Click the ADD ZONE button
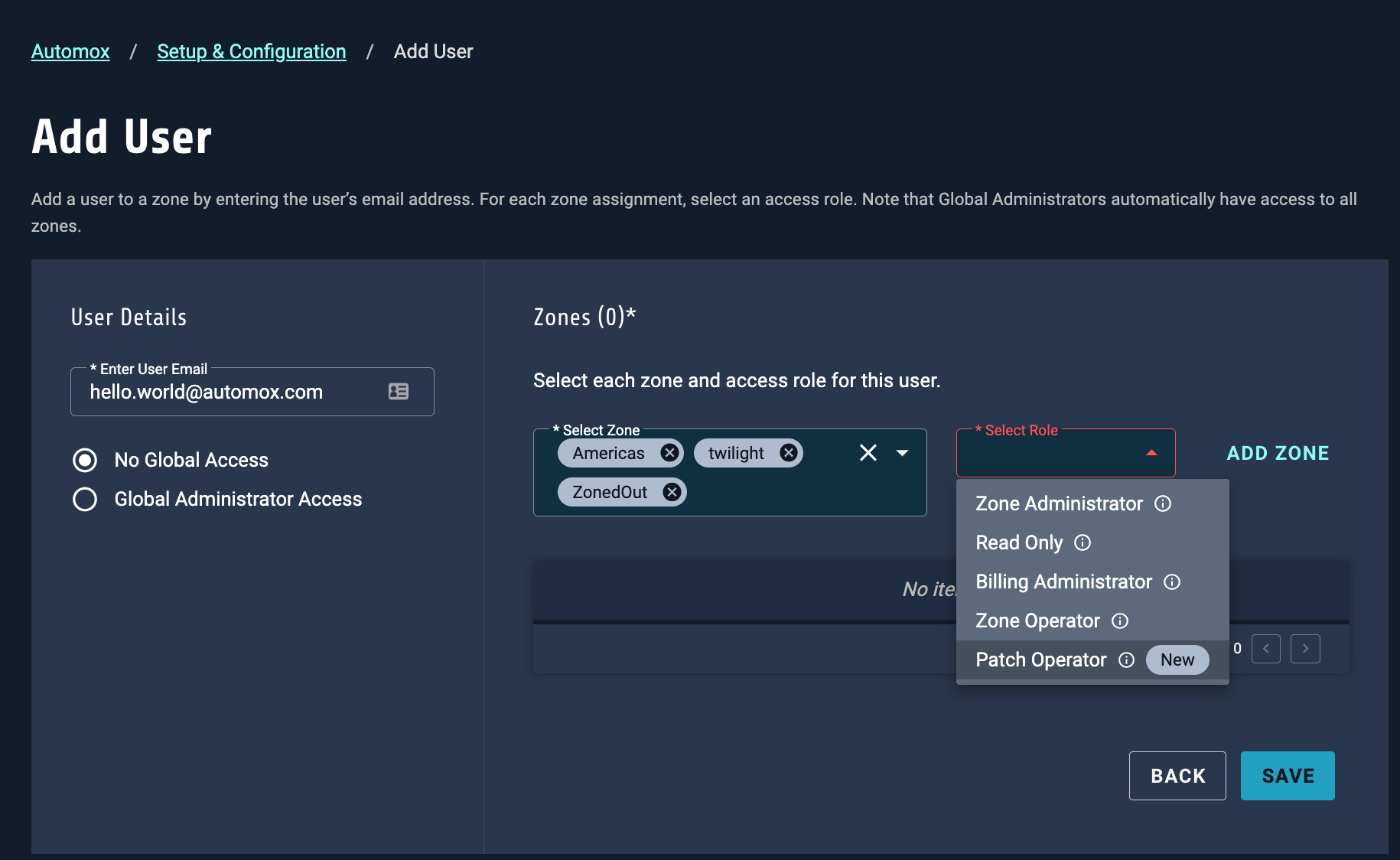This screenshot has height=860, width=1400. click(1278, 453)
